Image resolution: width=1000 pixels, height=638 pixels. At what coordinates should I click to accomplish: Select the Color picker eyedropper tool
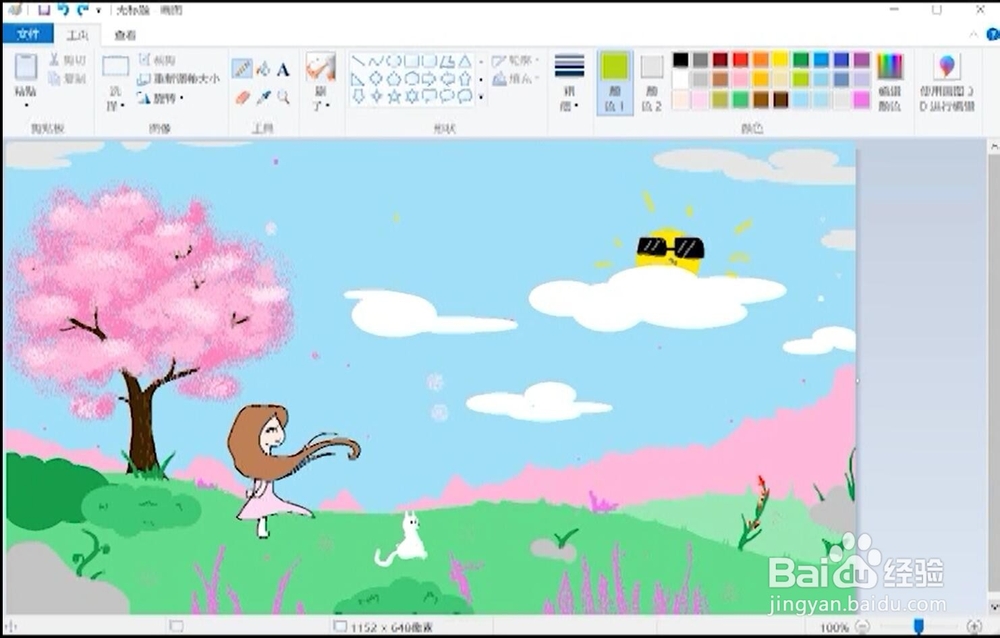264,95
